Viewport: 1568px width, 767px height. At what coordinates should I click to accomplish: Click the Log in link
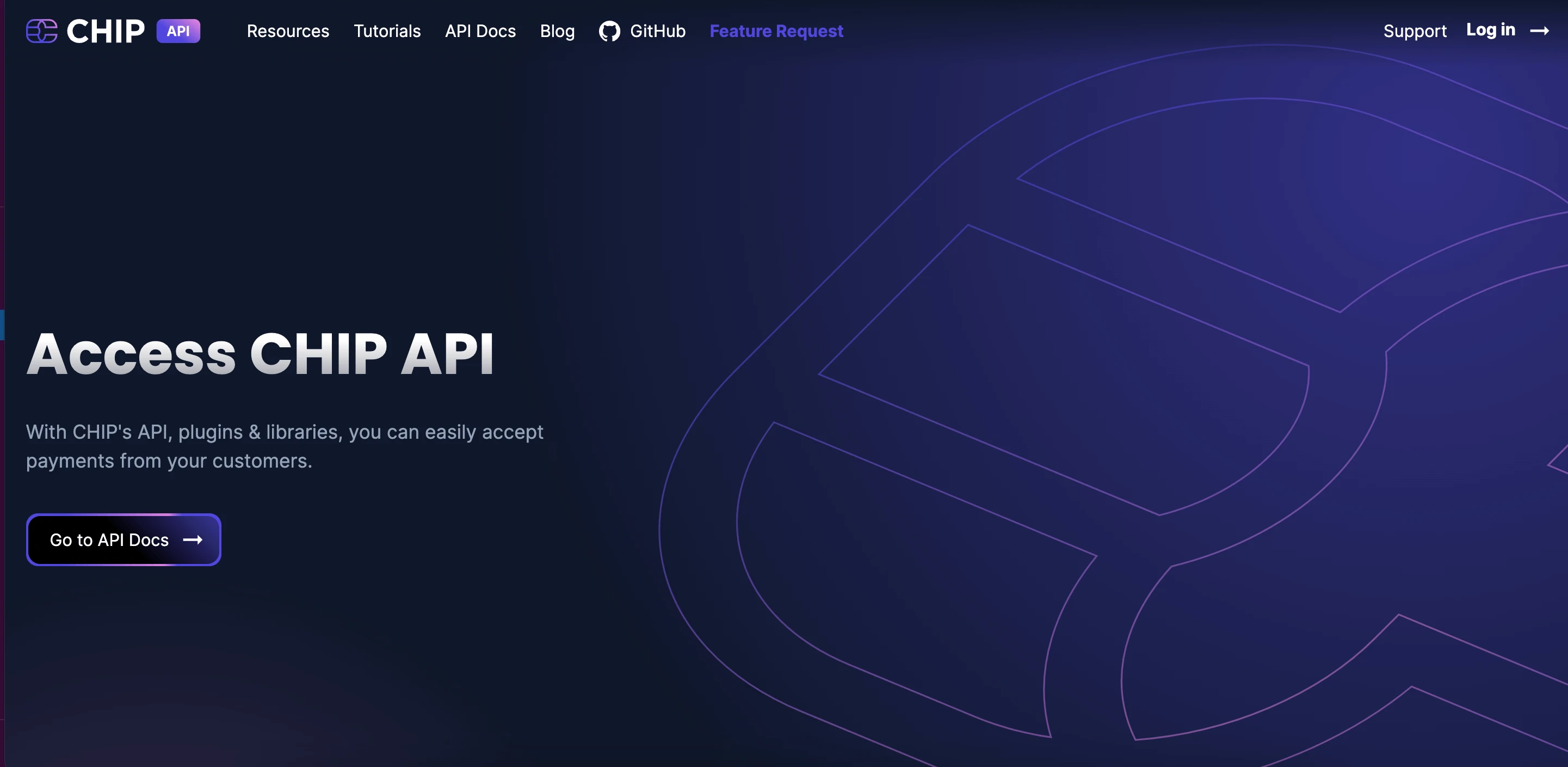1491,30
